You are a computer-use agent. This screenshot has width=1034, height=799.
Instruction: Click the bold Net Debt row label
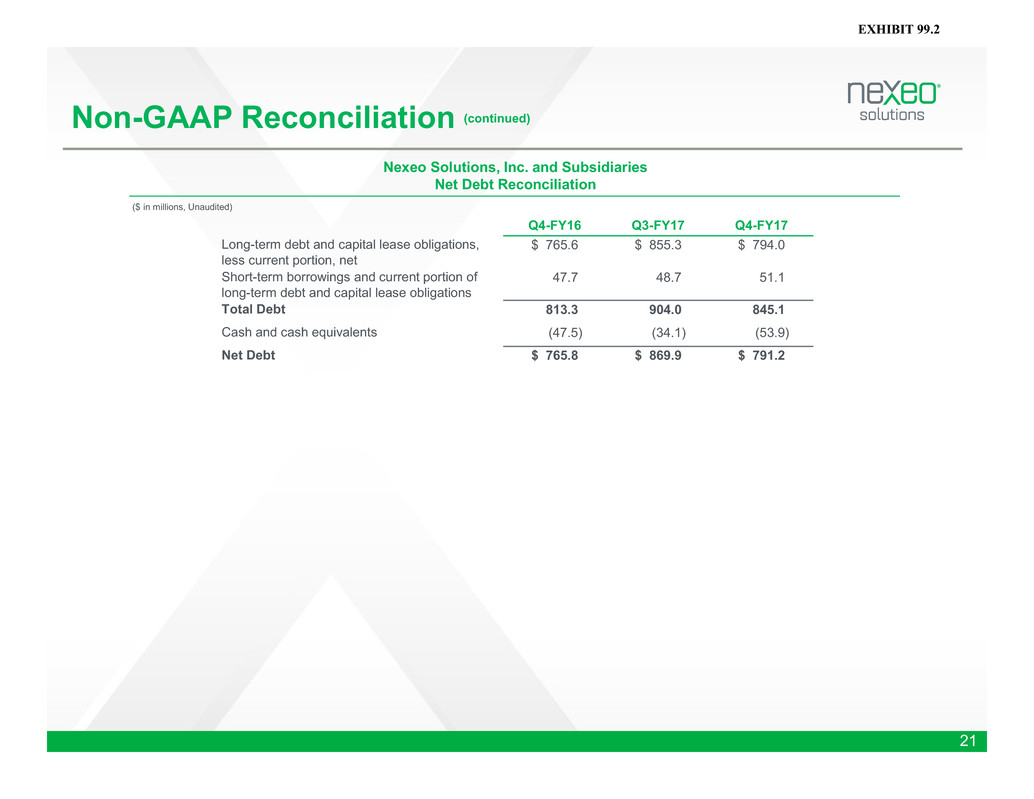tap(248, 355)
